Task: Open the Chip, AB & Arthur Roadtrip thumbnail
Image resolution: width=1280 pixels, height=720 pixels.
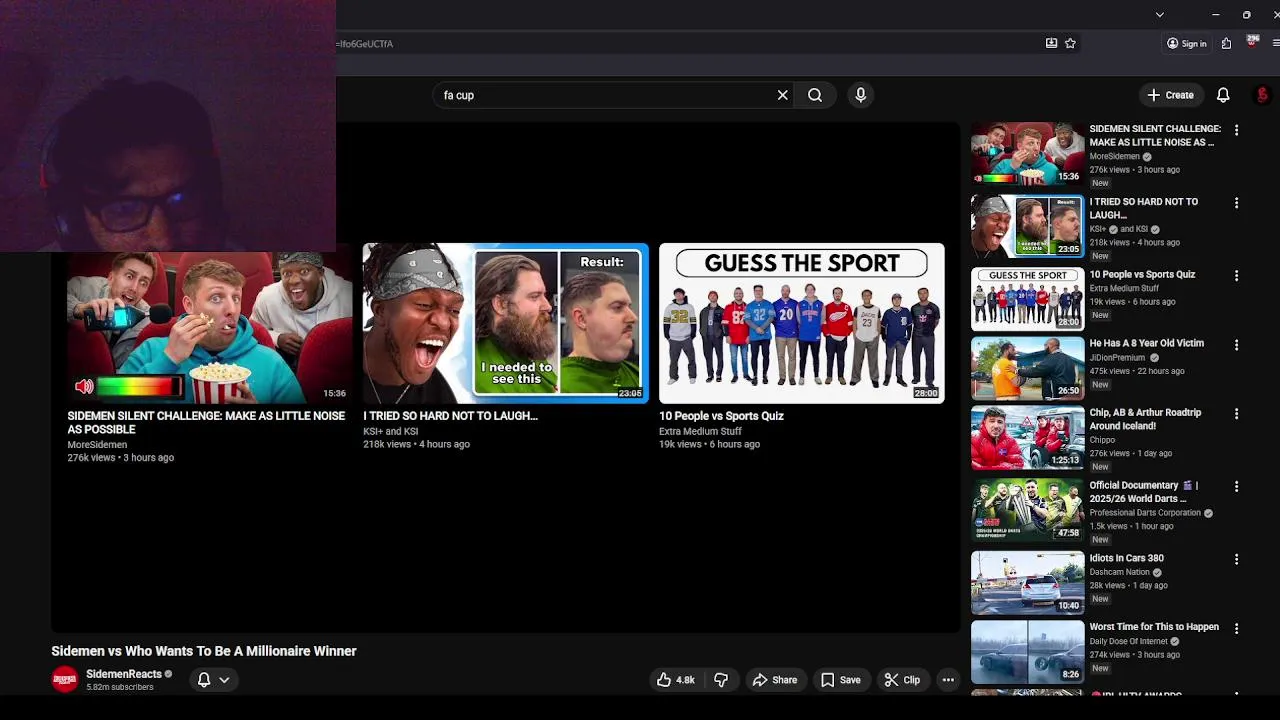Action: (1027, 438)
